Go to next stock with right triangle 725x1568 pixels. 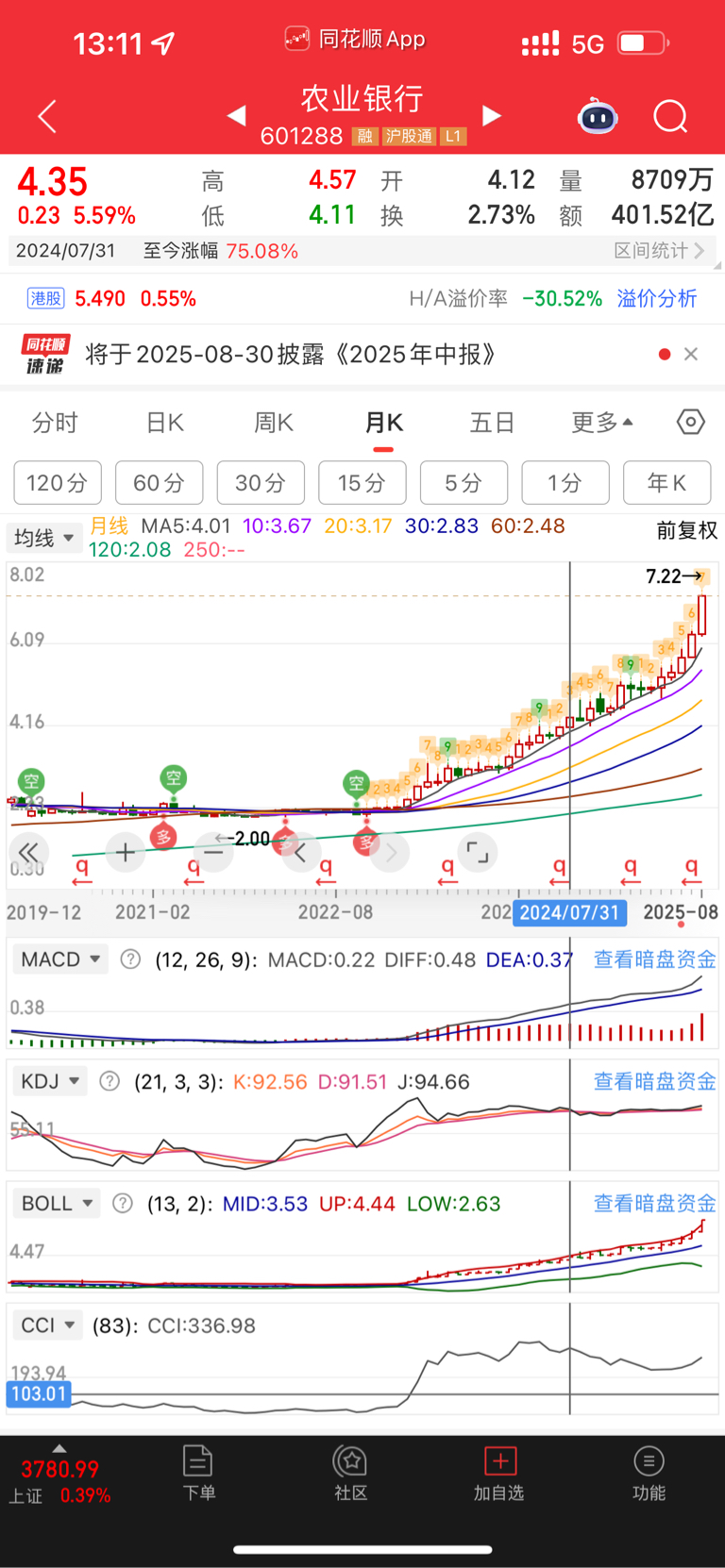click(x=491, y=115)
